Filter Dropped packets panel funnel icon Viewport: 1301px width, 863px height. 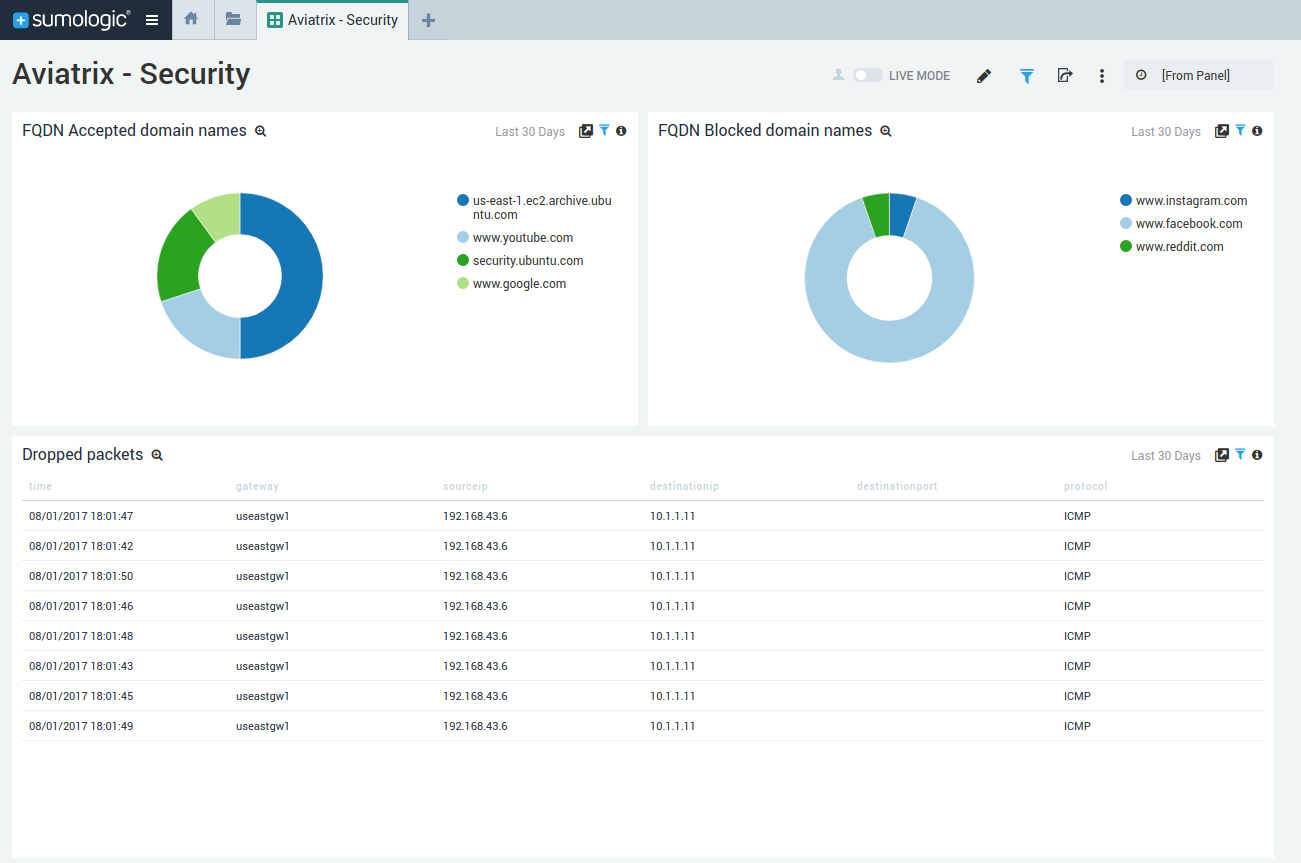[1240, 454]
